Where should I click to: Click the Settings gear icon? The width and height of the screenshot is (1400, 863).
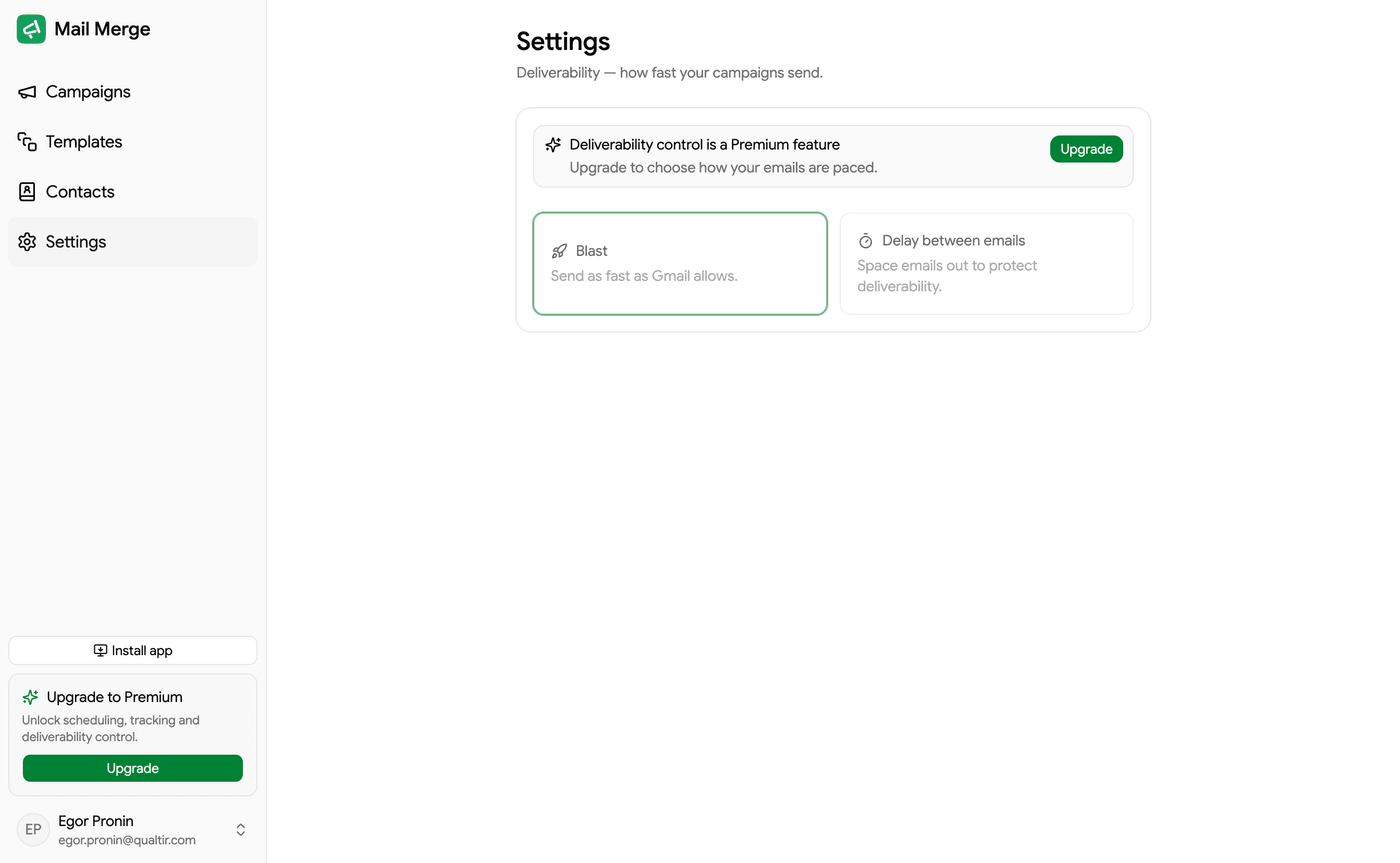point(27,242)
